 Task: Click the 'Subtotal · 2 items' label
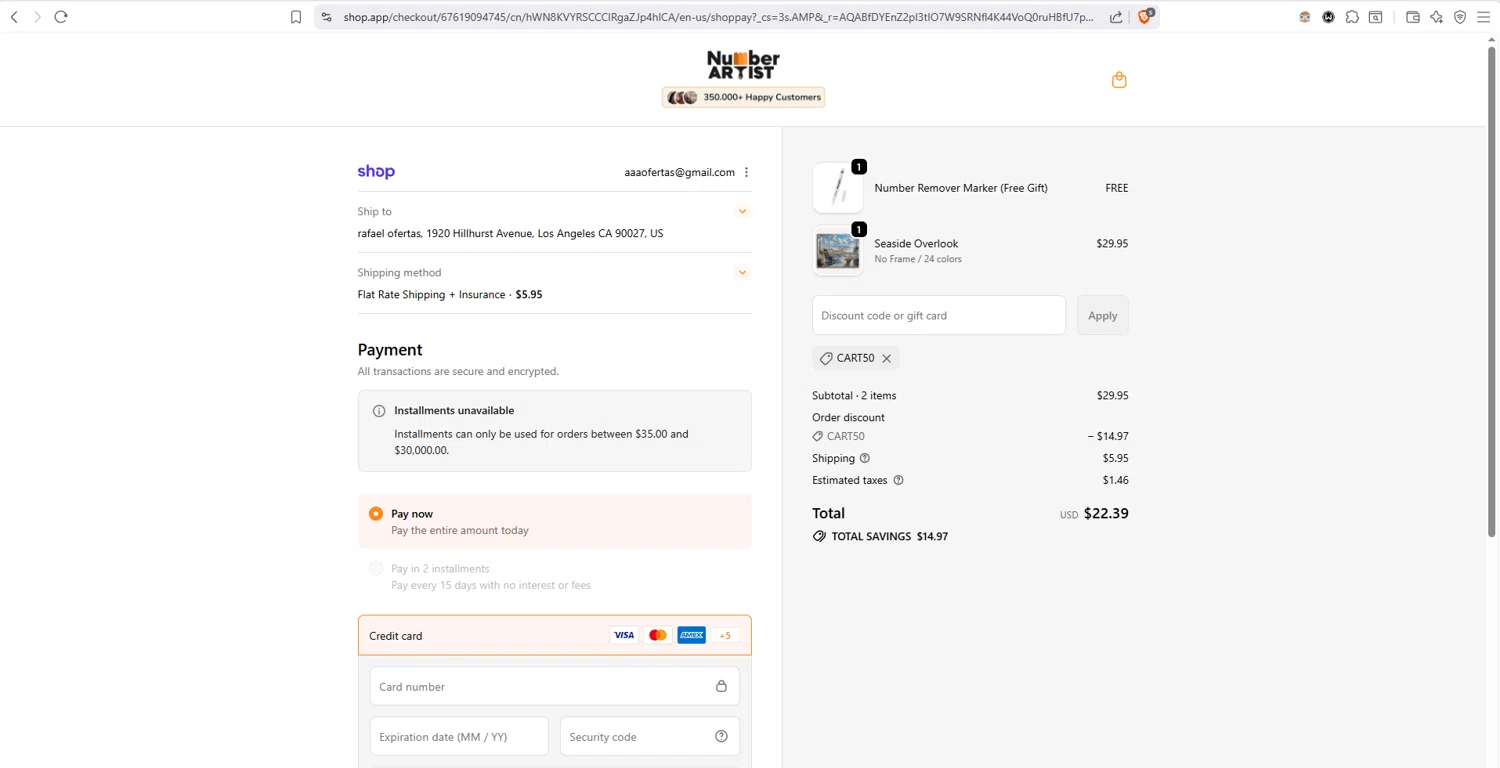[854, 395]
